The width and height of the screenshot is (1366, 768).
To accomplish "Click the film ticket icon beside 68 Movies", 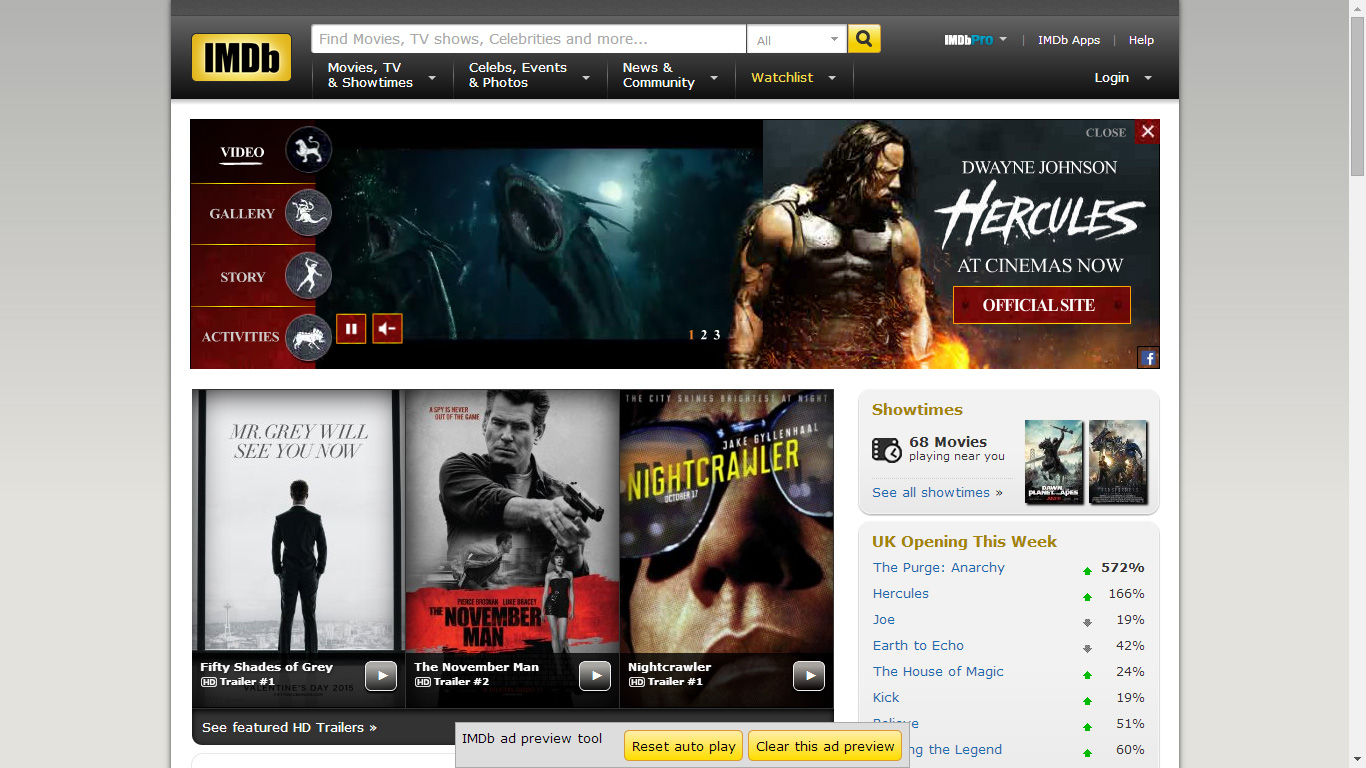I will 886,450.
